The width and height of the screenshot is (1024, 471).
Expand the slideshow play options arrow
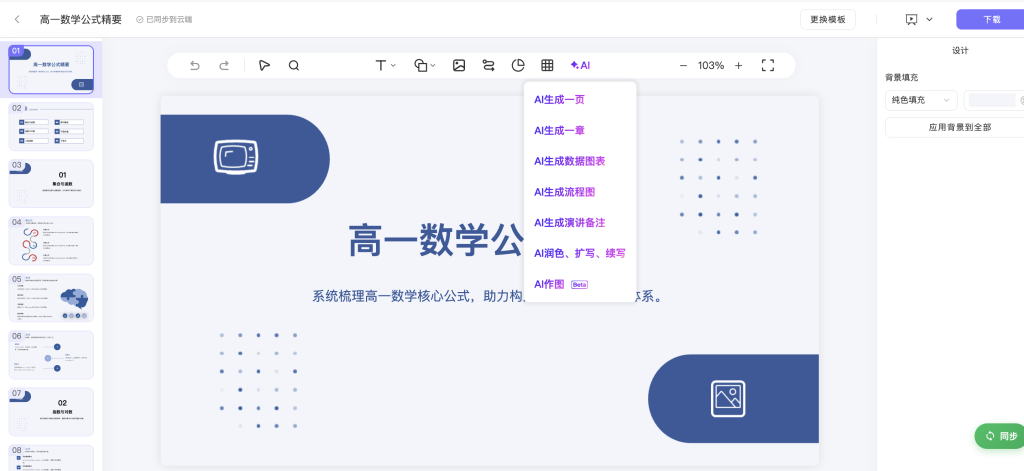(x=929, y=19)
